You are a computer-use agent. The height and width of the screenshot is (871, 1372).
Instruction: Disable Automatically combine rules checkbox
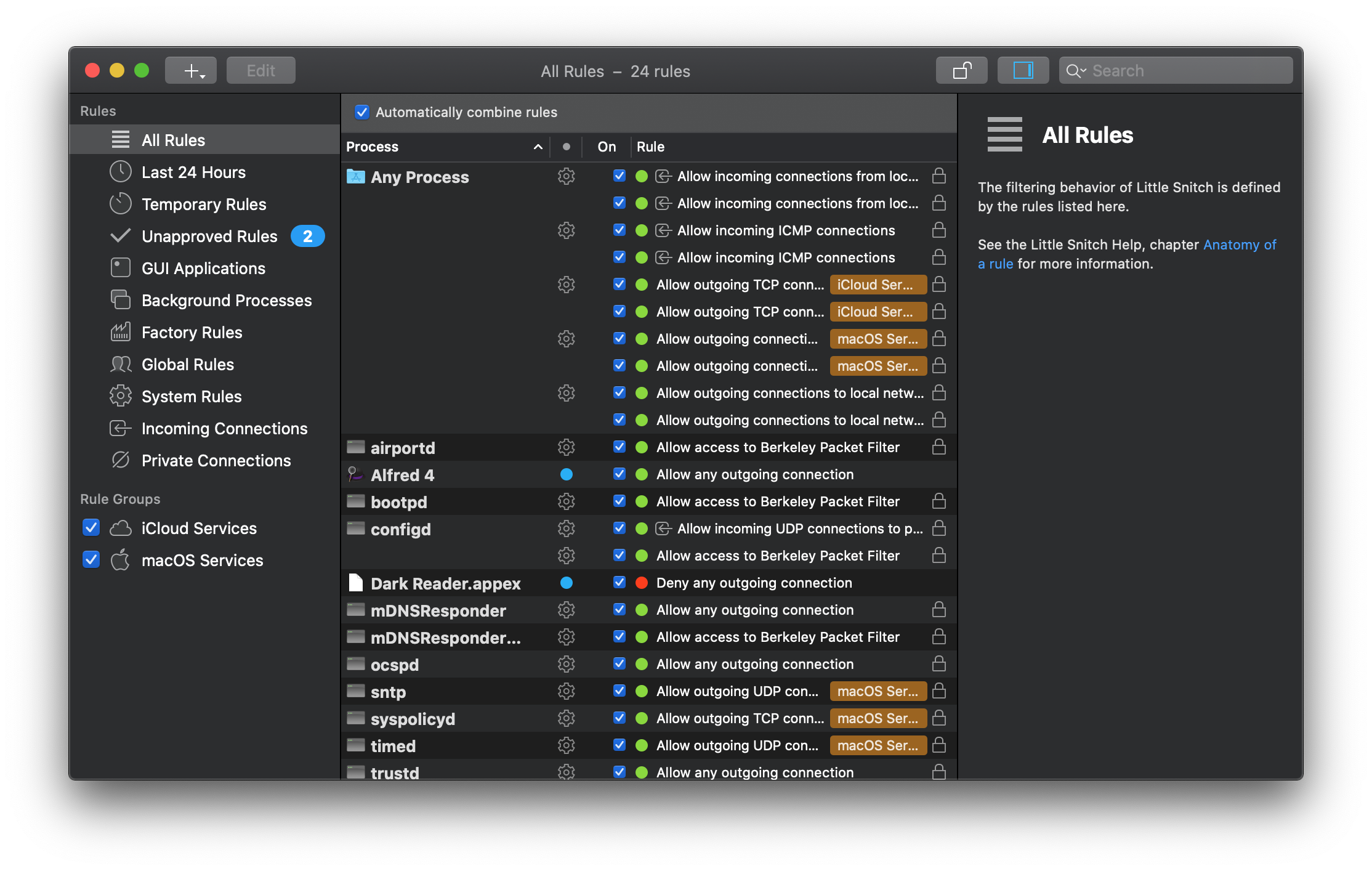(x=362, y=112)
